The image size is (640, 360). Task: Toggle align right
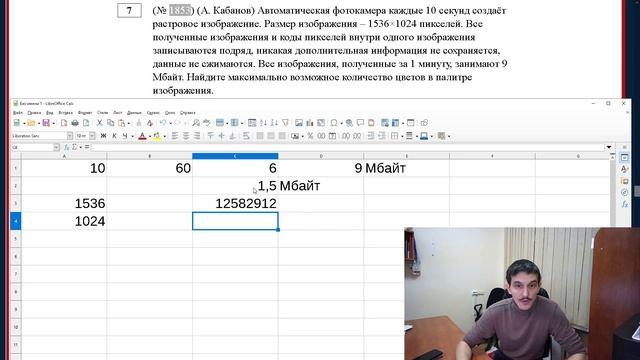[197, 136]
